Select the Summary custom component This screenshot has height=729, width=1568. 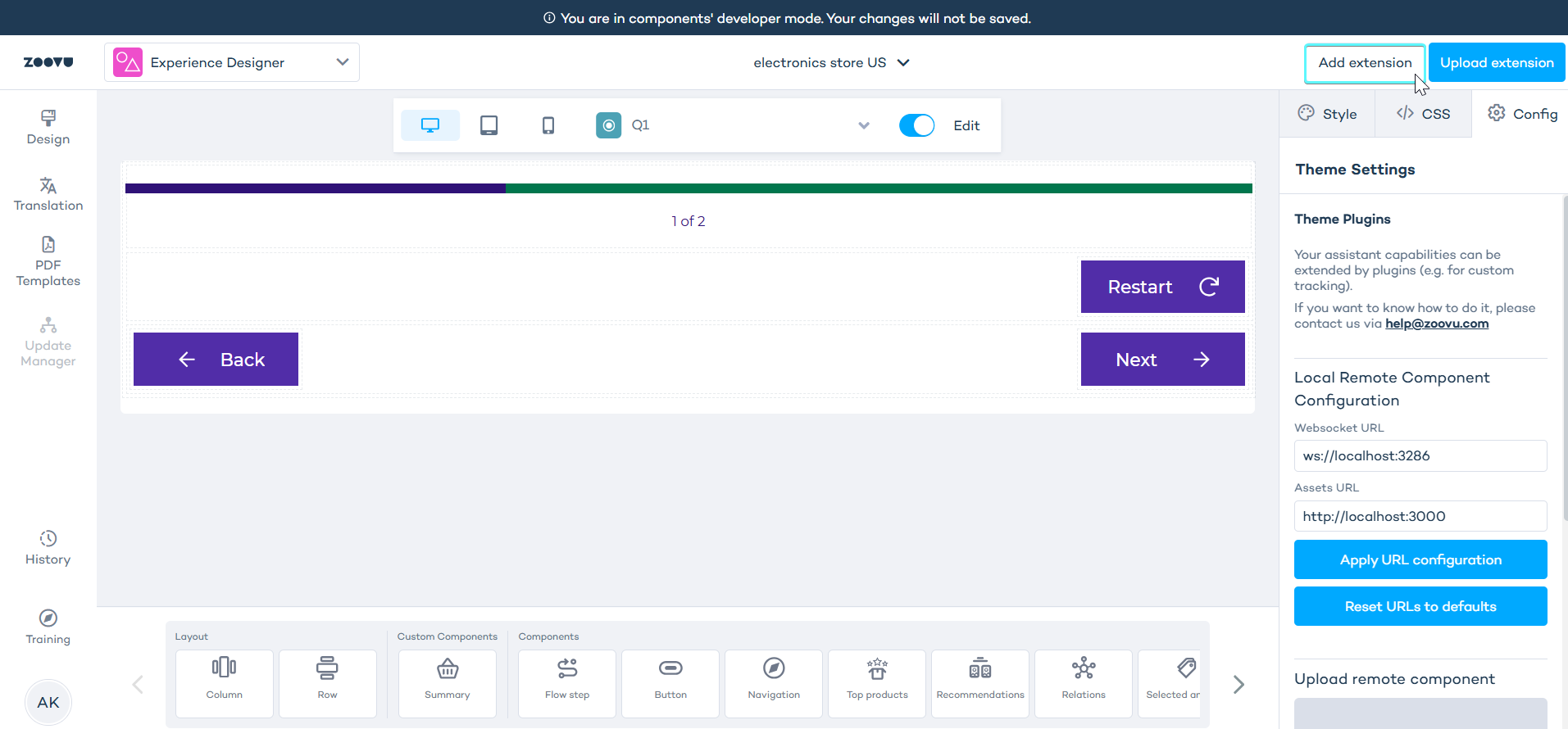(x=448, y=684)
